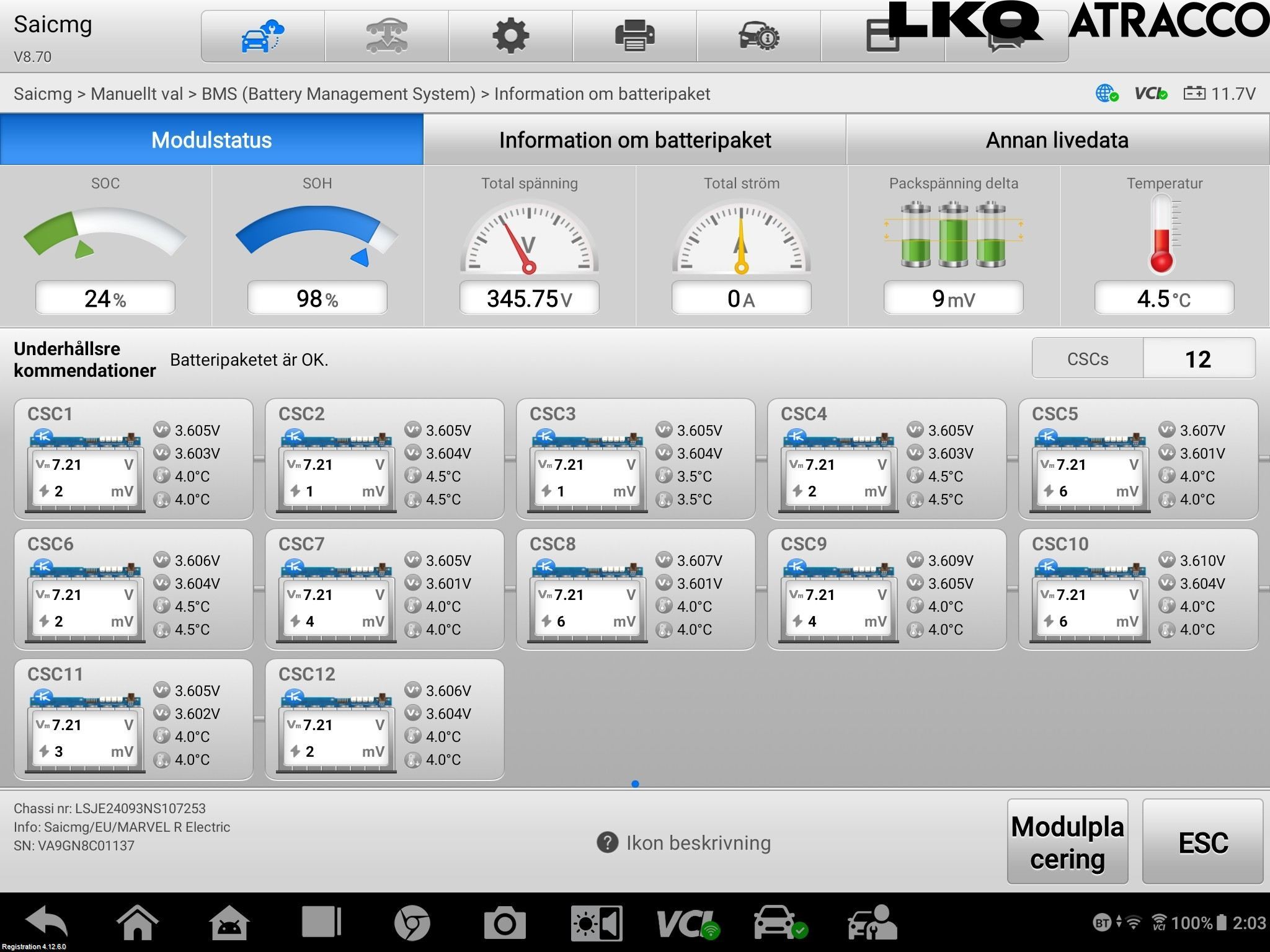Click the cloud vehicle diagnostics icon
The image size is (1270, 952).
pyautogui.click(x=262, y=36)
